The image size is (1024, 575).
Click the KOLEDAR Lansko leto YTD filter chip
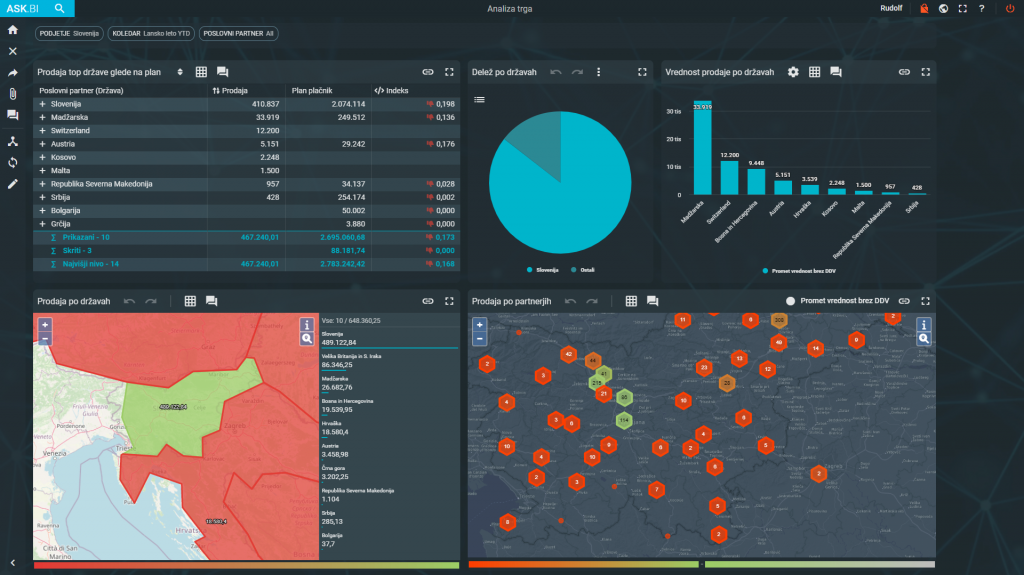click(x=151, y=33)
